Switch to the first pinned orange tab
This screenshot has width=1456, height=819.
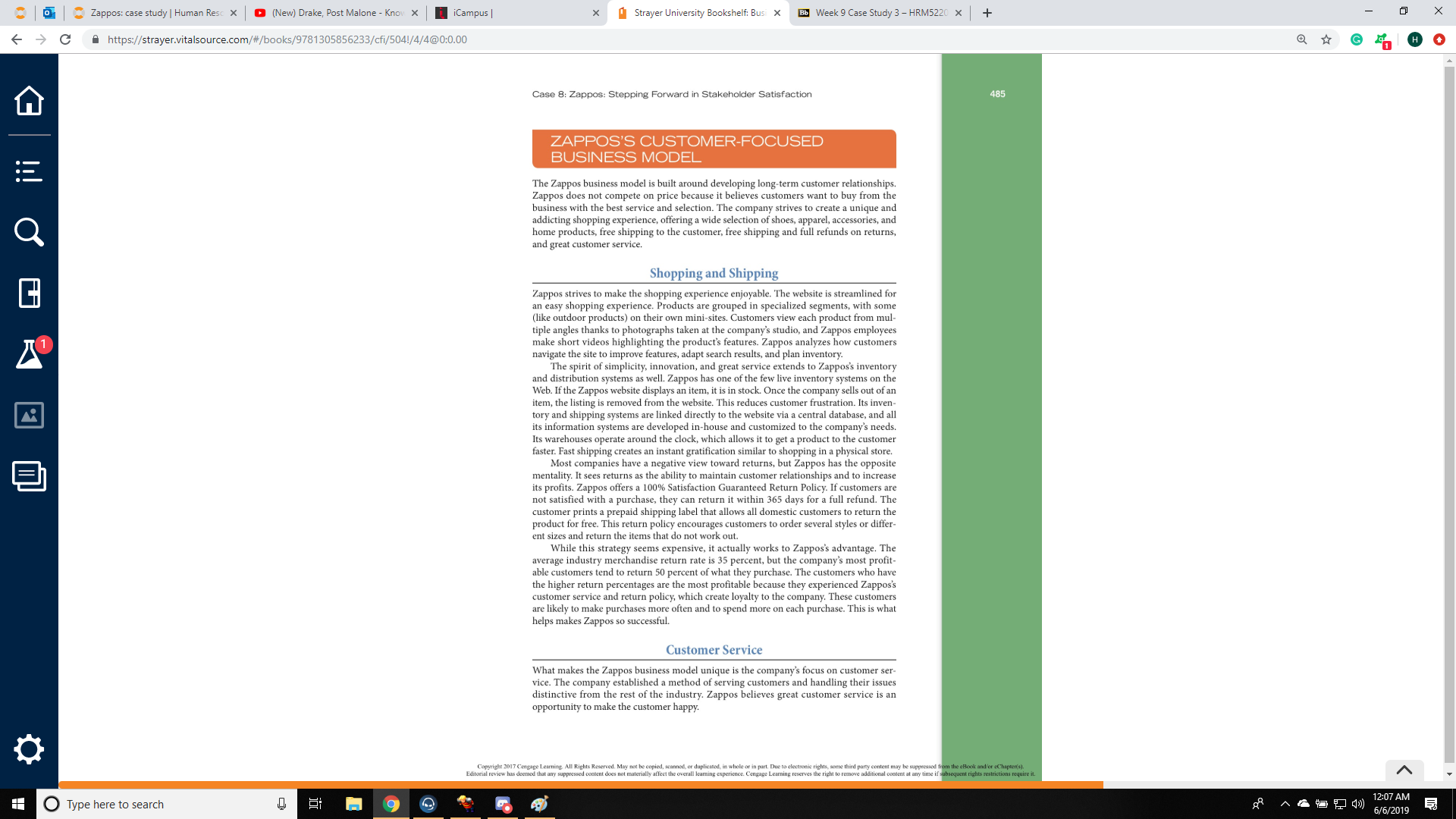[x=20, y=13]
